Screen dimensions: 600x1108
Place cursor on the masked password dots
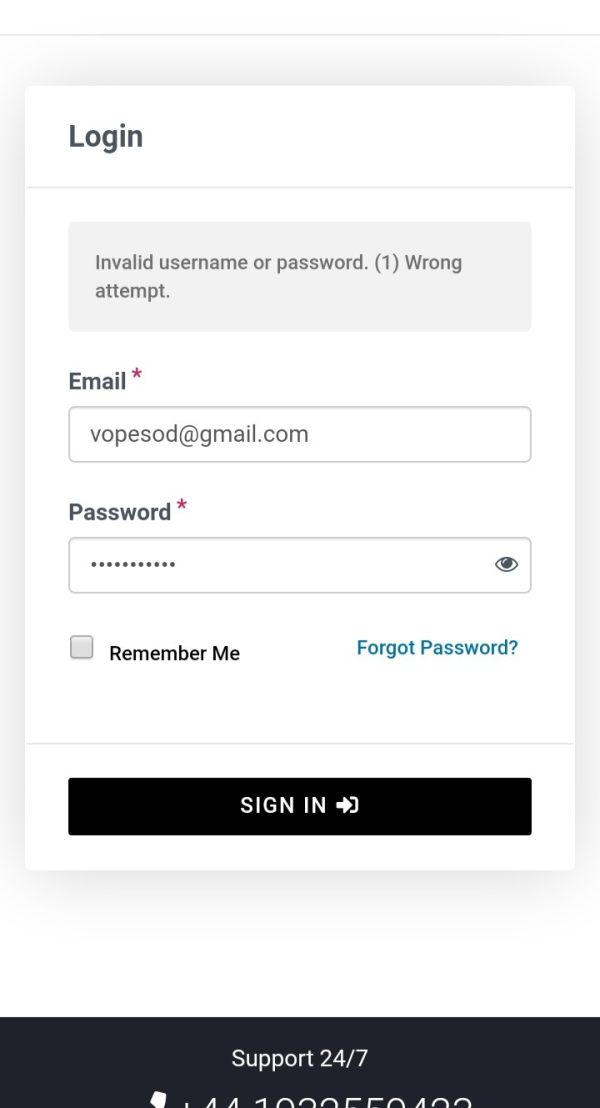click(133, 565)
